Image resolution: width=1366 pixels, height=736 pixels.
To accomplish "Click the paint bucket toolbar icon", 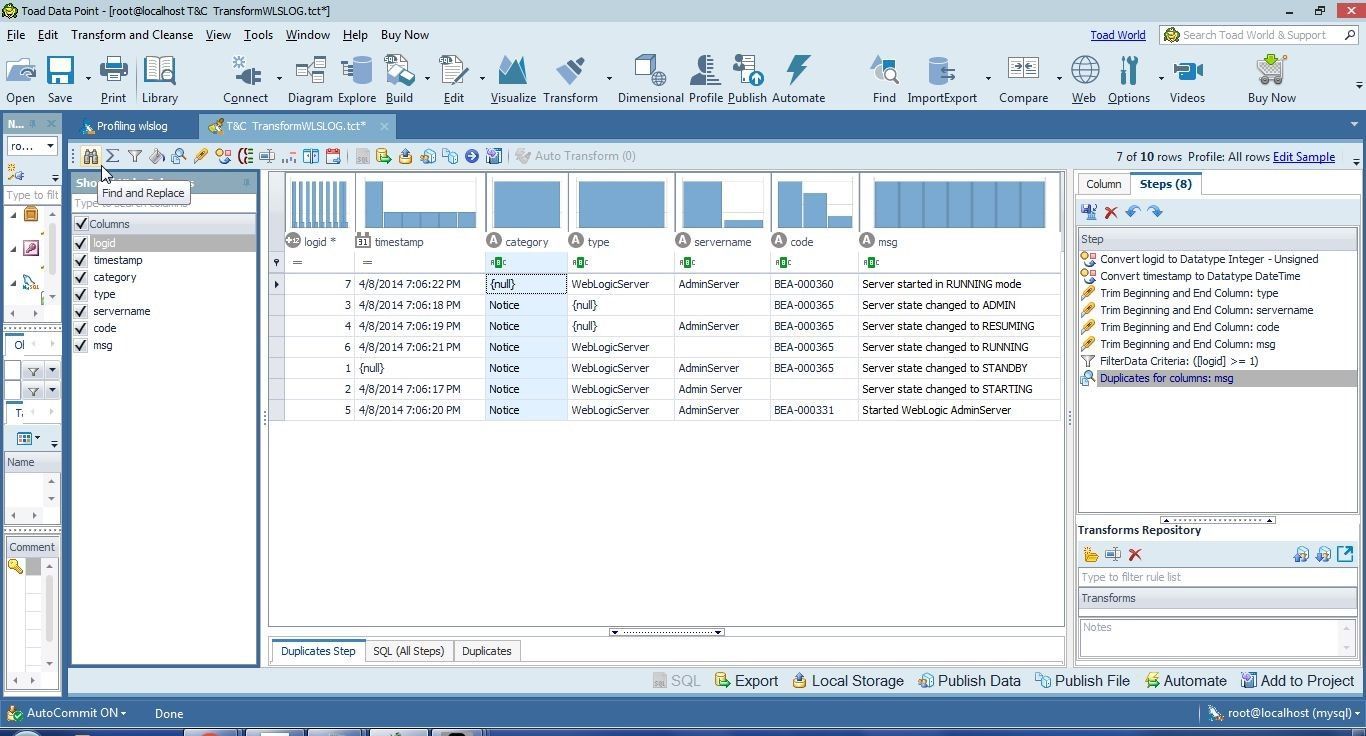I will click(157, 156).
